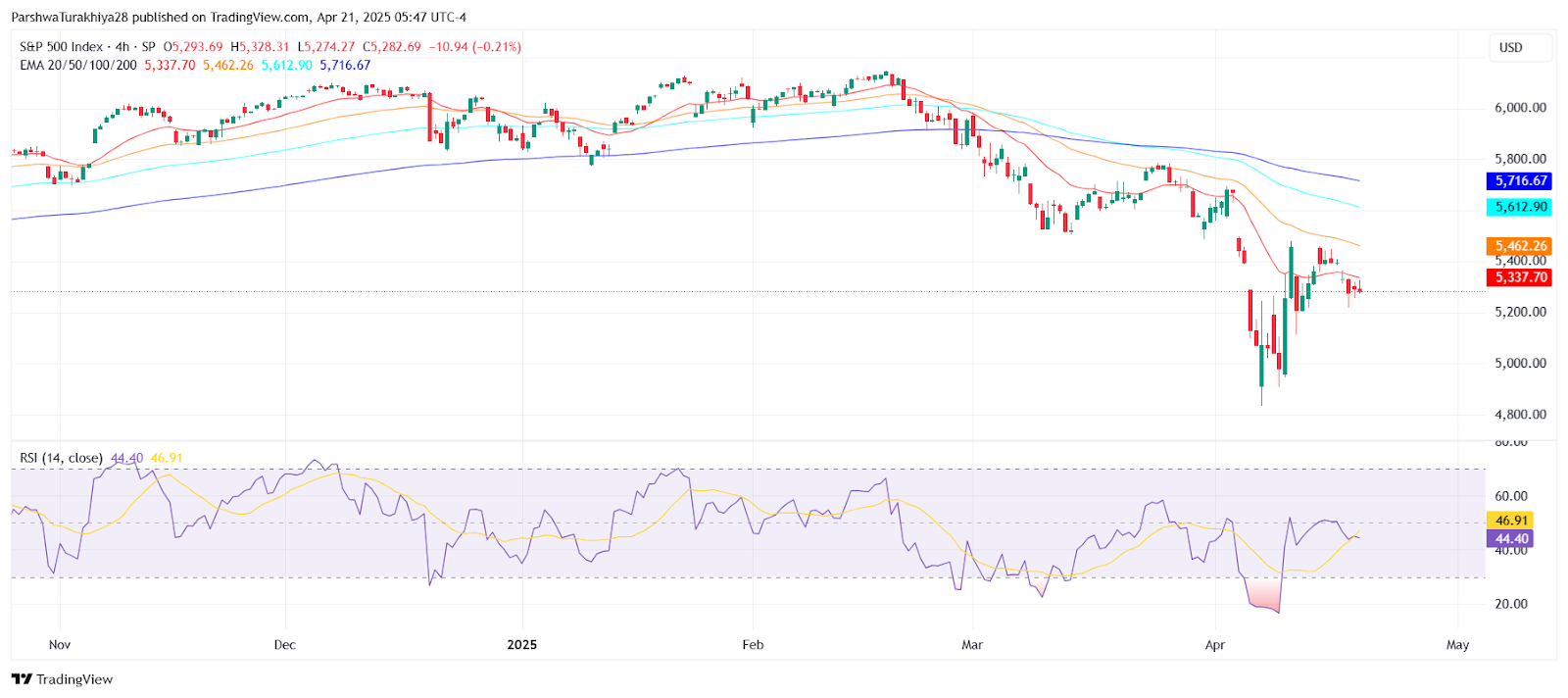Click the Mar label on time axis
This screenshot has height=698, width=1568.
click(972, 645)
